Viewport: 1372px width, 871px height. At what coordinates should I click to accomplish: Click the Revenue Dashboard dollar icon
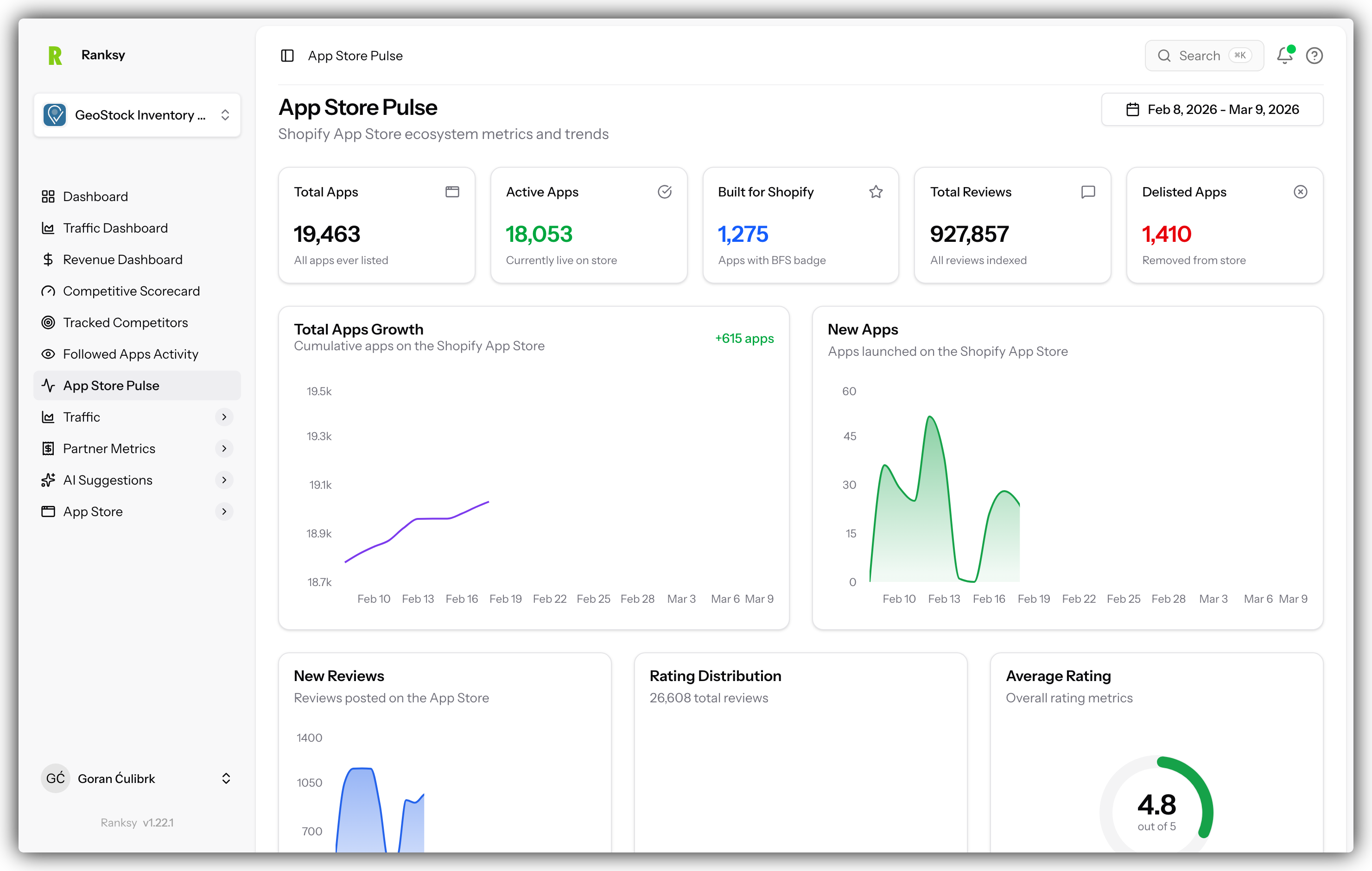point(48,260)
